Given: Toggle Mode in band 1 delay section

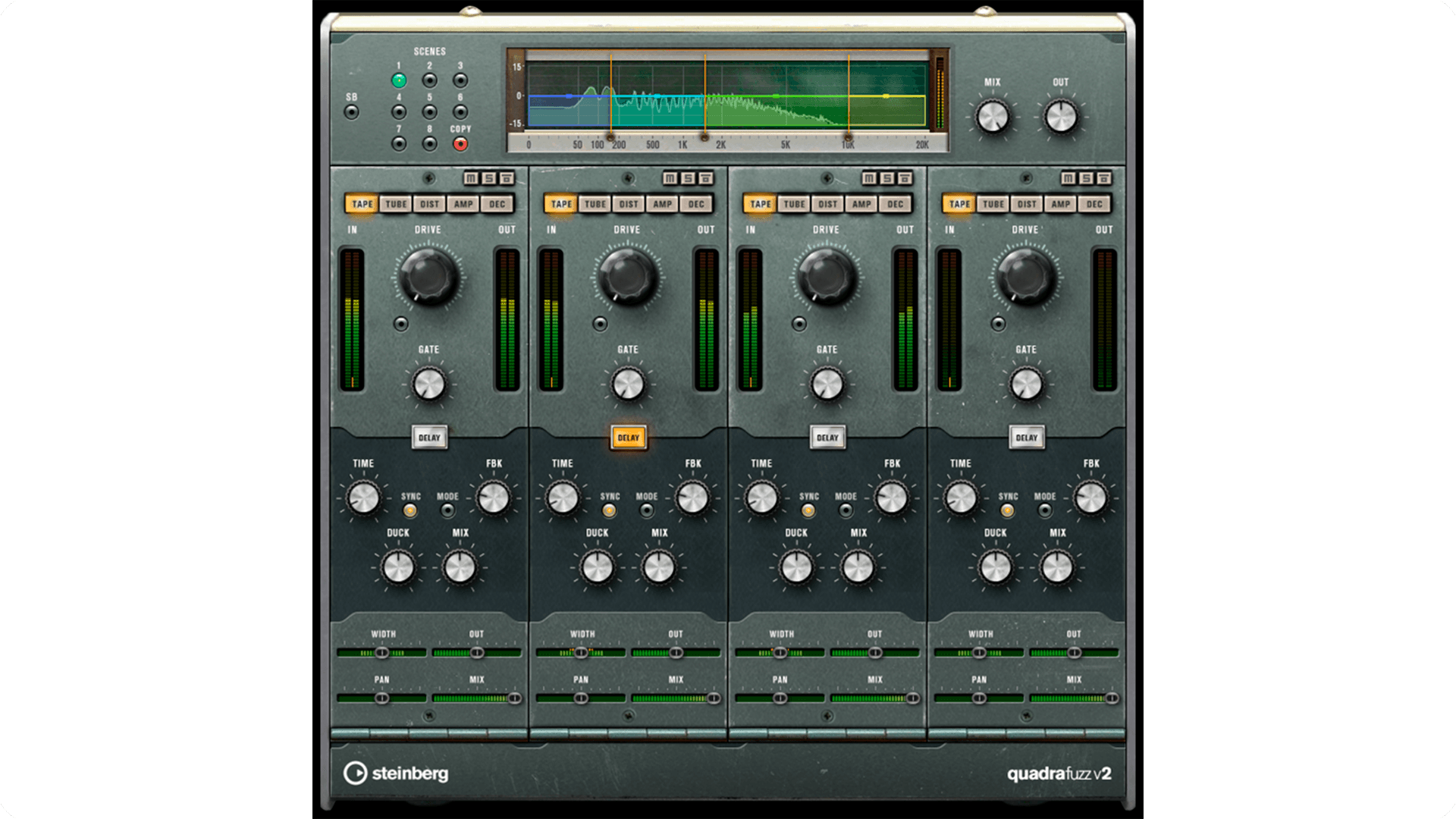Looking at the screenshot, I should [x=447, y=510].
